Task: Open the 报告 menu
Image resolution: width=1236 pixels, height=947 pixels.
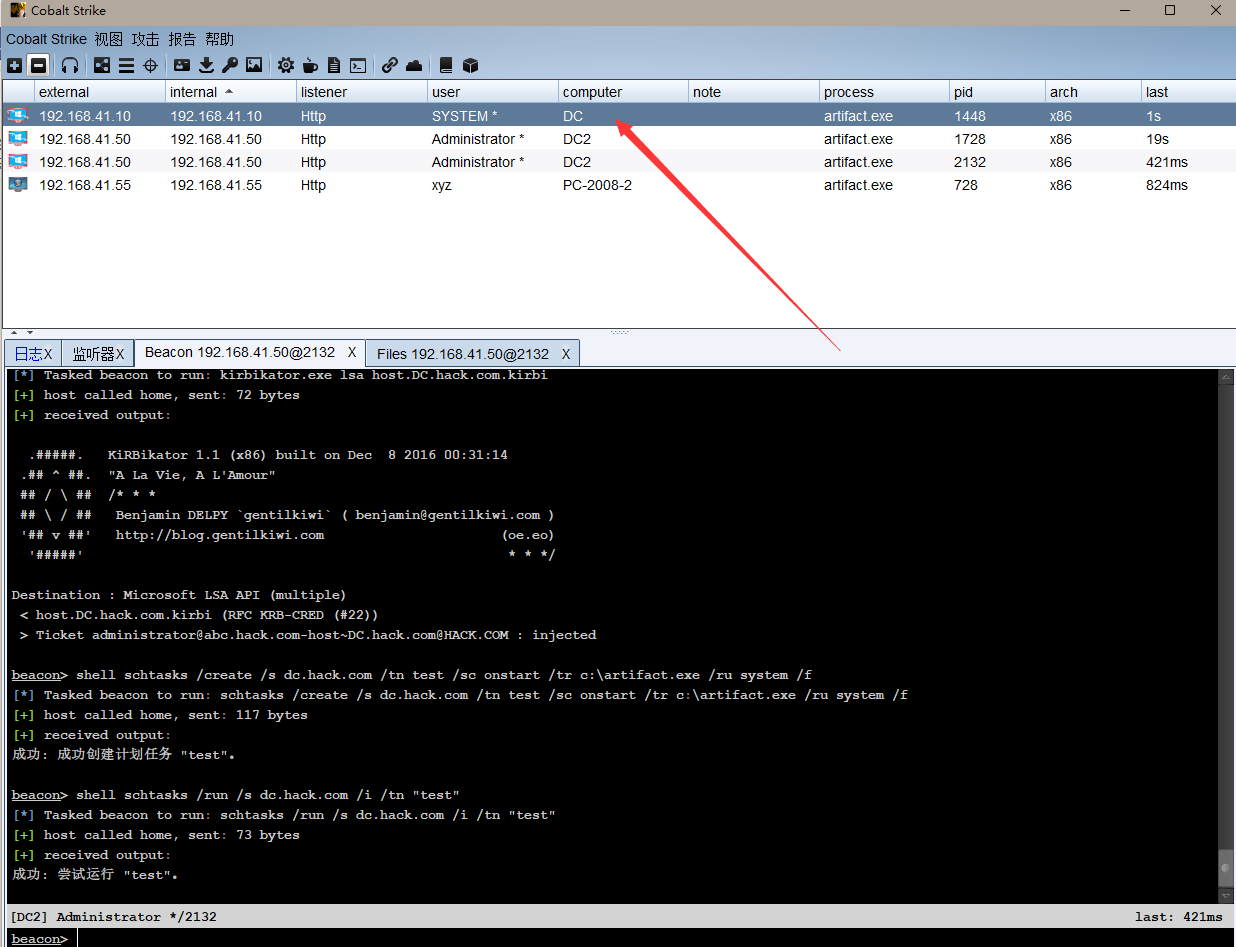Action: click(182, 39)
